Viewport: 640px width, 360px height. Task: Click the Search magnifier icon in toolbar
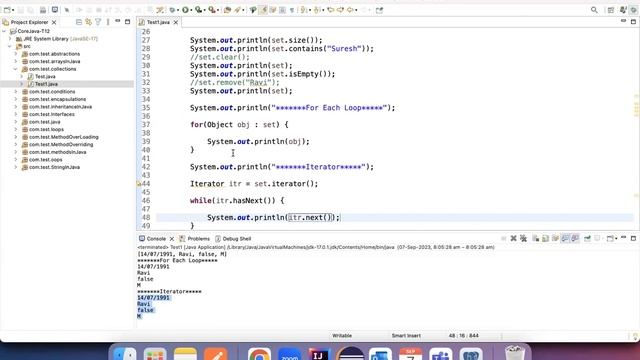coord(594,10)
